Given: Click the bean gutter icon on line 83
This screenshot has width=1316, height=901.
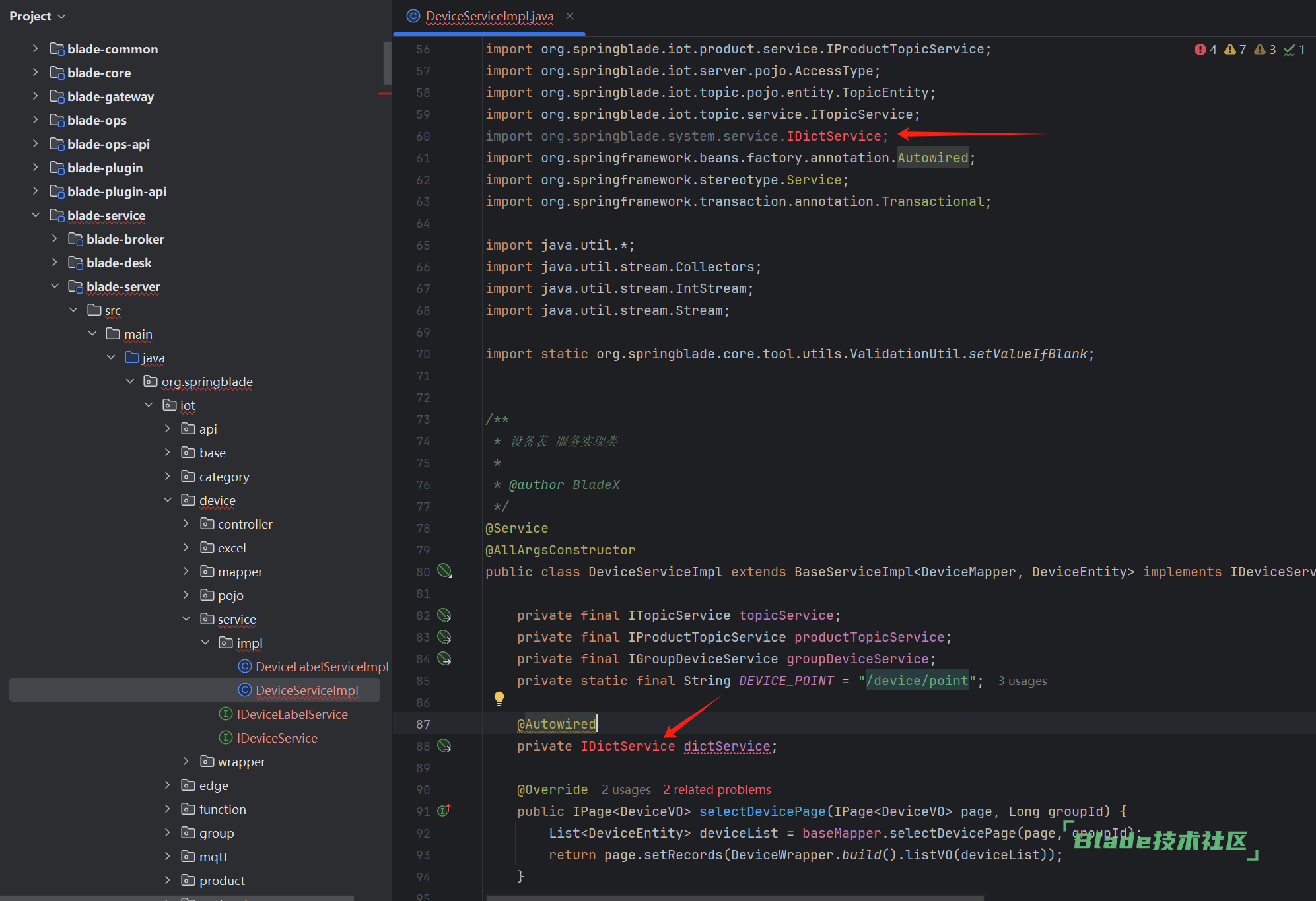Looking at the screenshot, I should pos(445,637).
